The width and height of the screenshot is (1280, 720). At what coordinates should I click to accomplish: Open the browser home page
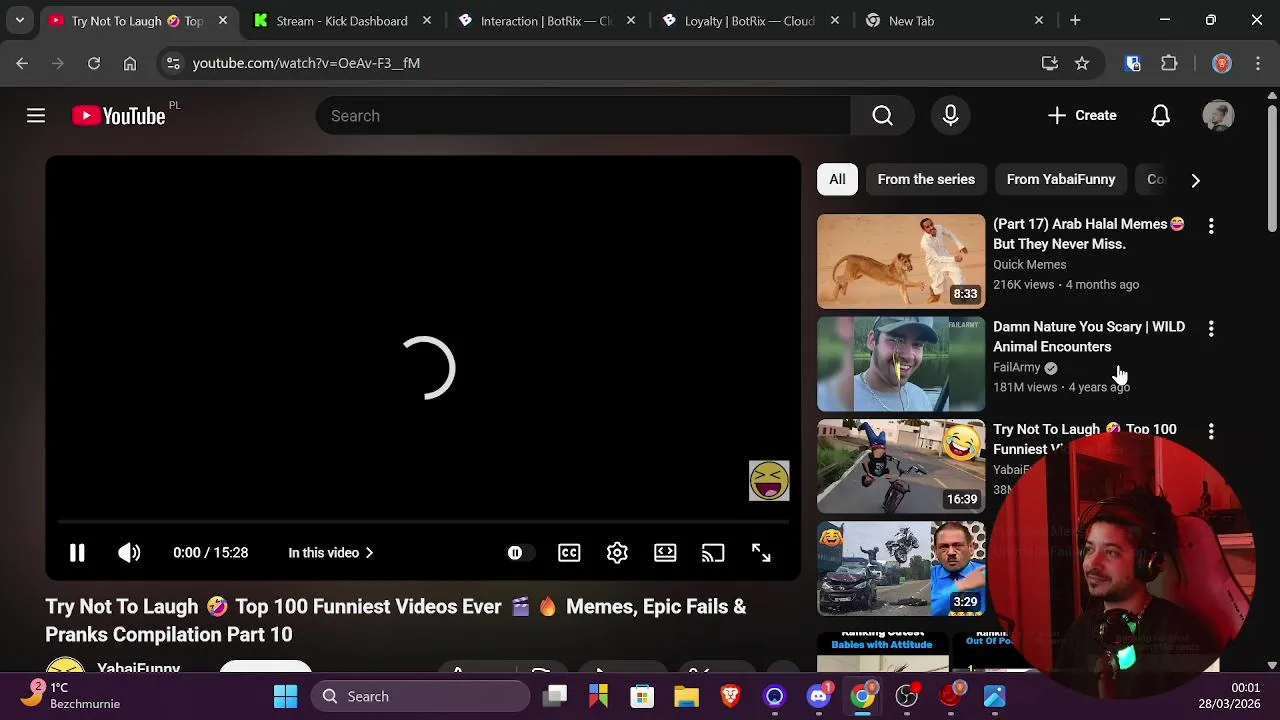[130, 63]
